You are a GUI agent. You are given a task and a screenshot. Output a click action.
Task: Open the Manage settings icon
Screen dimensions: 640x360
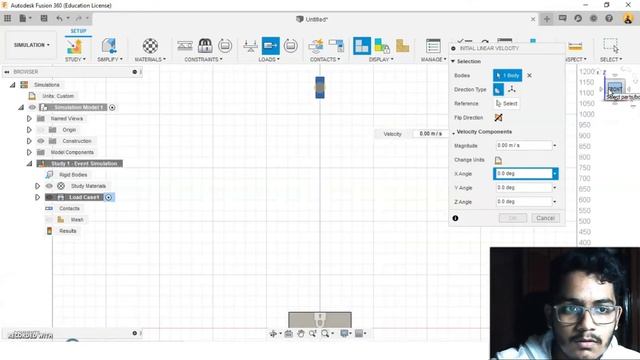click(433, 46)
